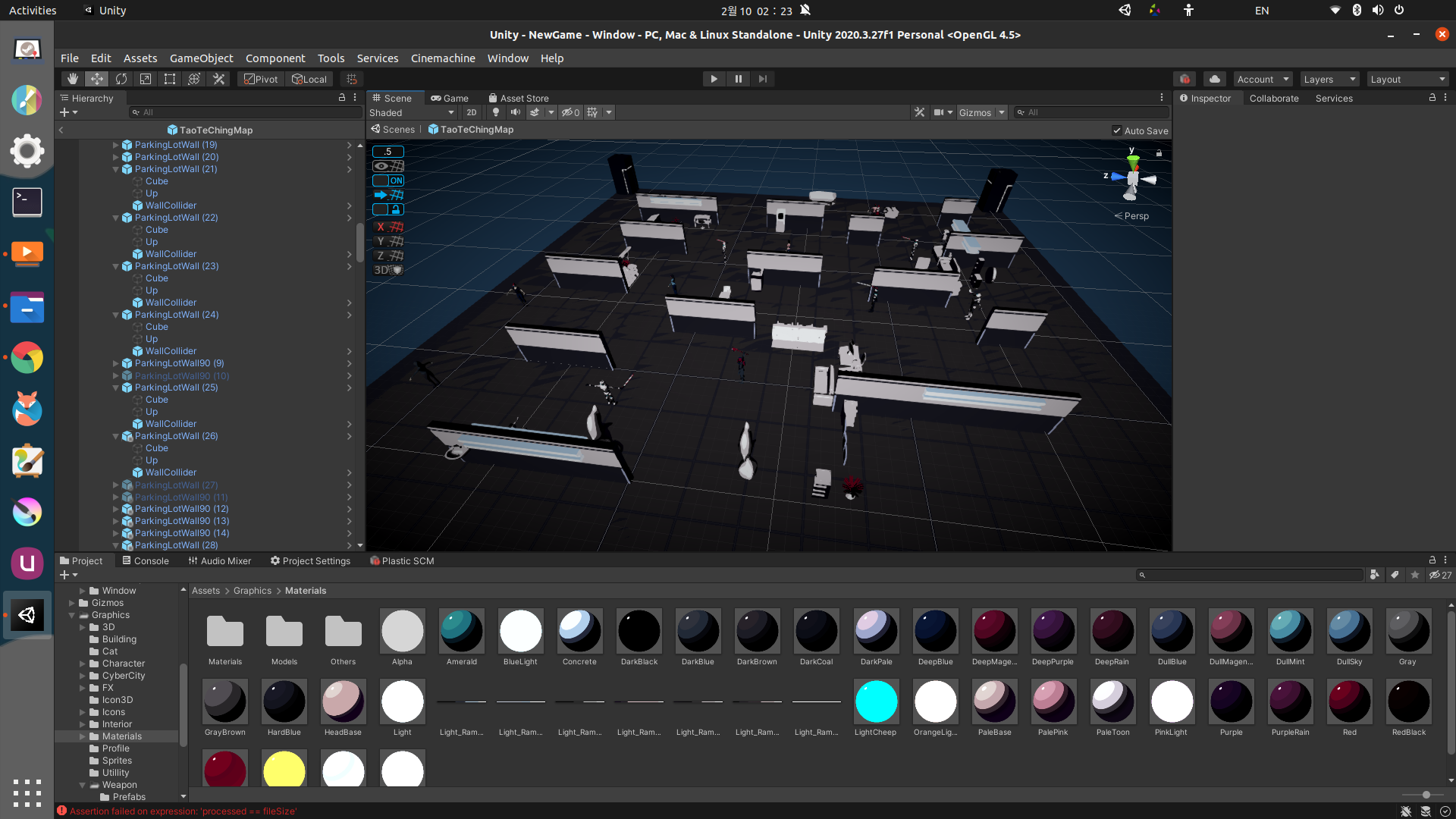The width and height of the screenshot is (1456, 819).
Task: Click Persp projection label on gizmo
Action: pos(1131,215)
